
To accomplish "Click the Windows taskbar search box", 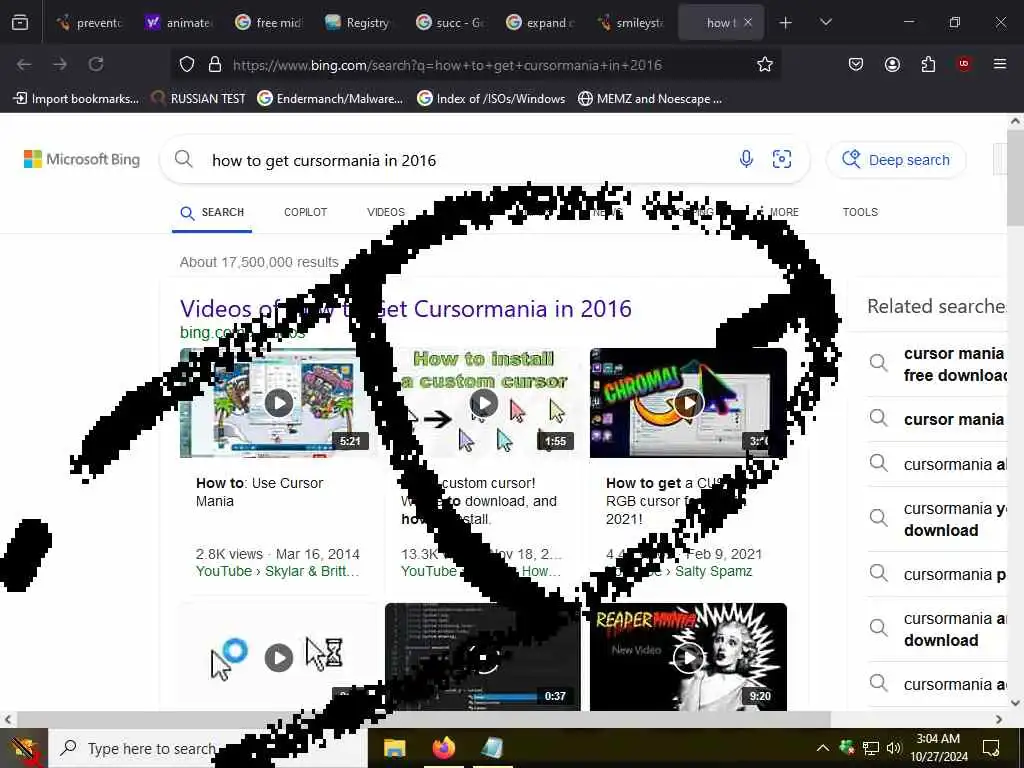I will [208, 748].
